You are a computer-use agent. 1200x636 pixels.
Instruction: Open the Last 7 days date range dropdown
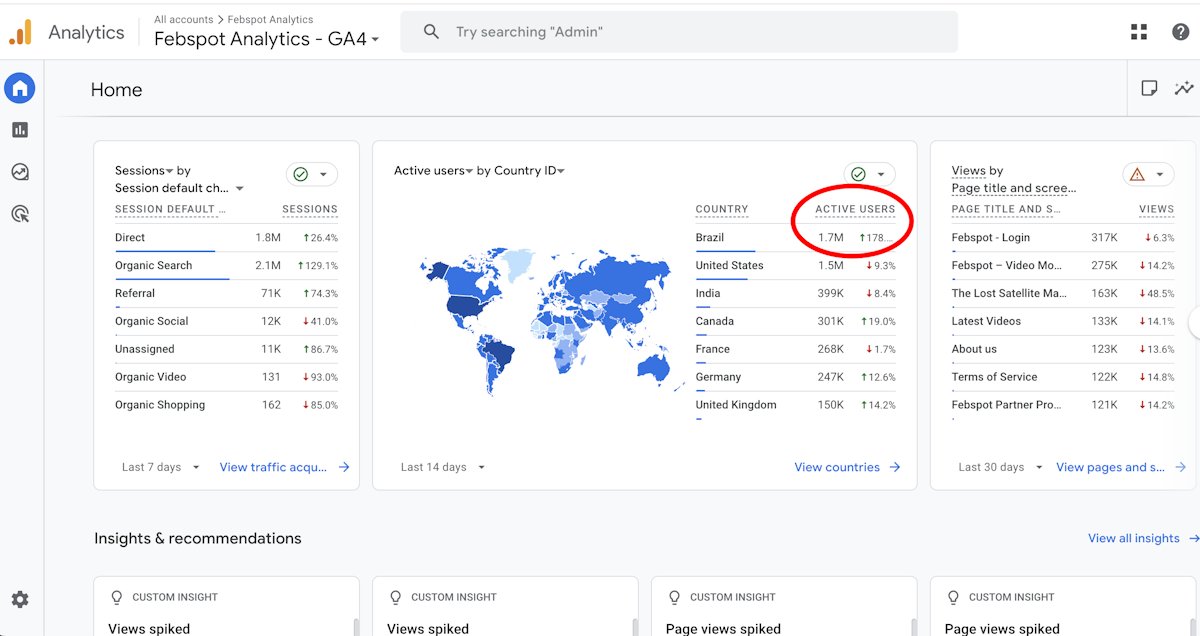158,467
